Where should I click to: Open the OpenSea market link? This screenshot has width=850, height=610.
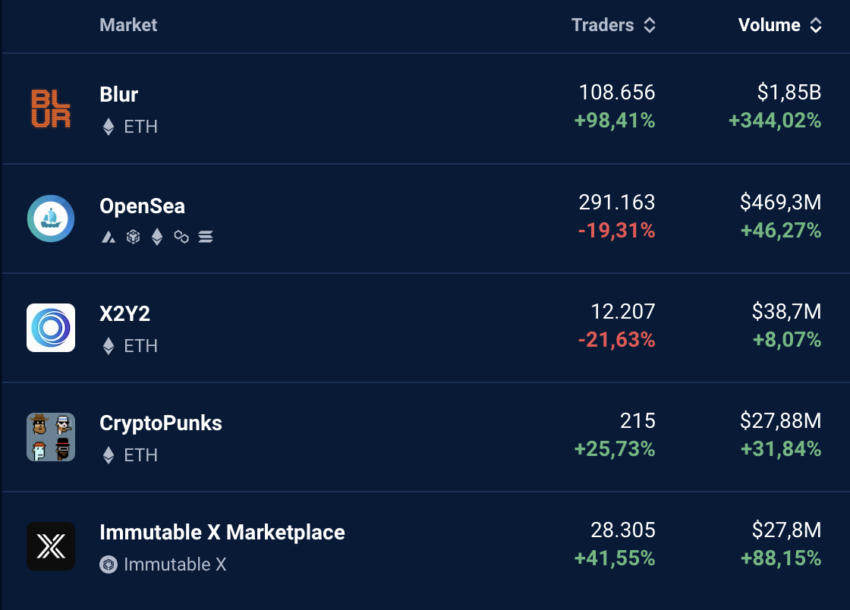coord(142,206)
